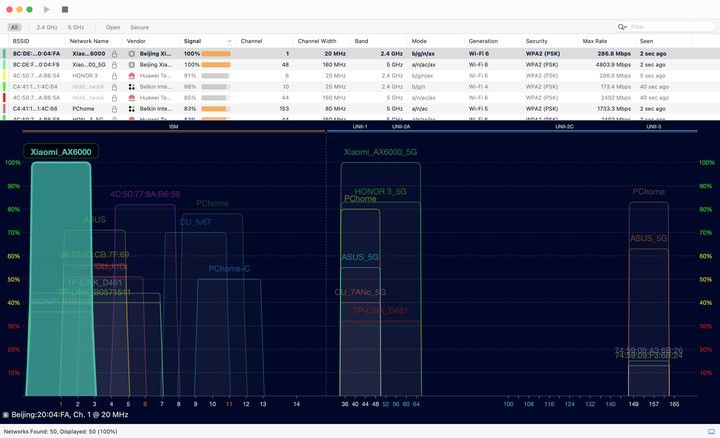Click the green color bar of first network
Image resolution: width=720 pixels, height=438 pixels.
[5, 53]
